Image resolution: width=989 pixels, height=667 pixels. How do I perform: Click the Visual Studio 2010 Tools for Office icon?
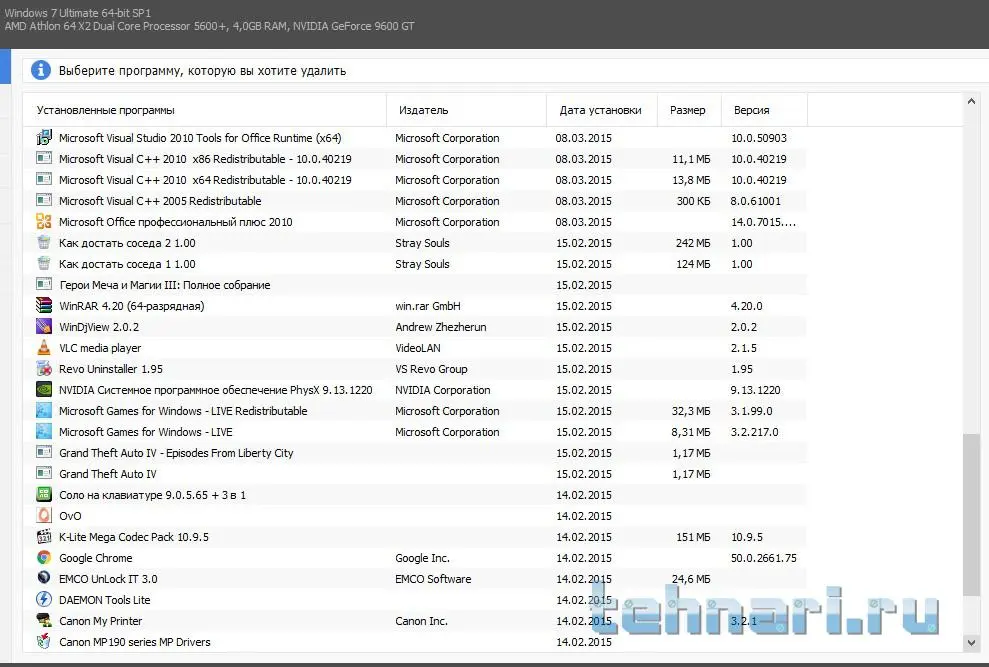(x=44, y=137)
